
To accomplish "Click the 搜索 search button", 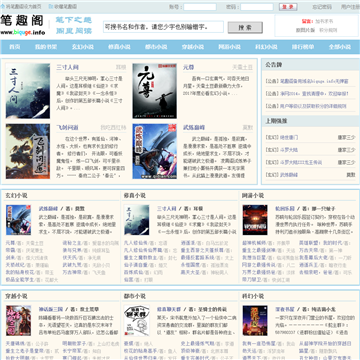I will coord(245,28).
